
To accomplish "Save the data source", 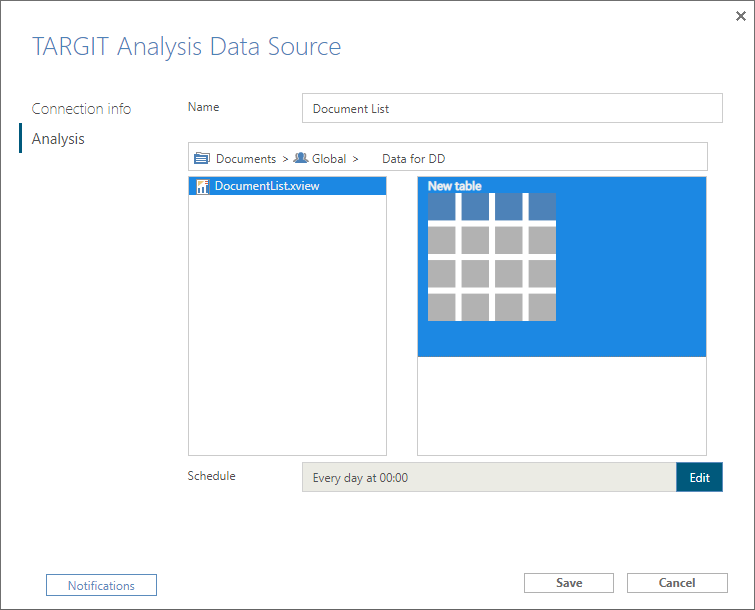I will click(x=569, y=583).
